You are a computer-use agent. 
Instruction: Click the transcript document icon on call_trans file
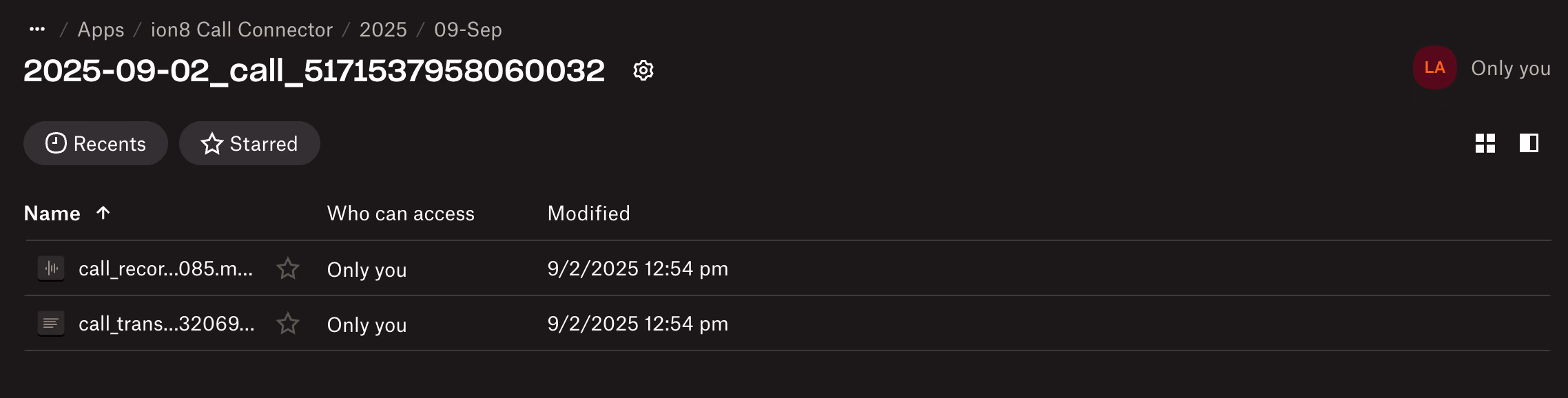click(50, 324)
